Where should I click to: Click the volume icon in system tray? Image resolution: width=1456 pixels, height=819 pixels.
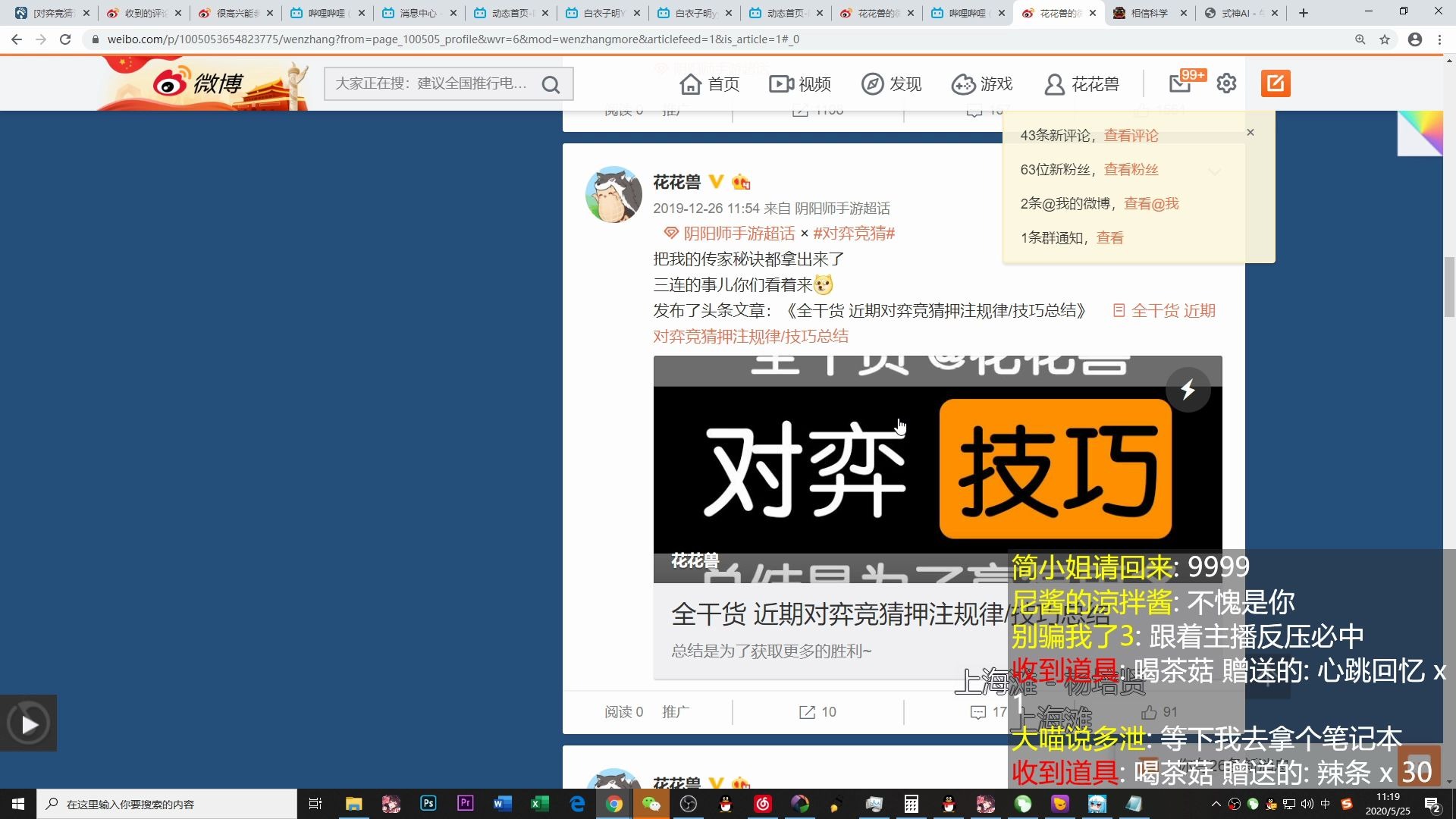pyautogui.click(x=1307, y=804)
